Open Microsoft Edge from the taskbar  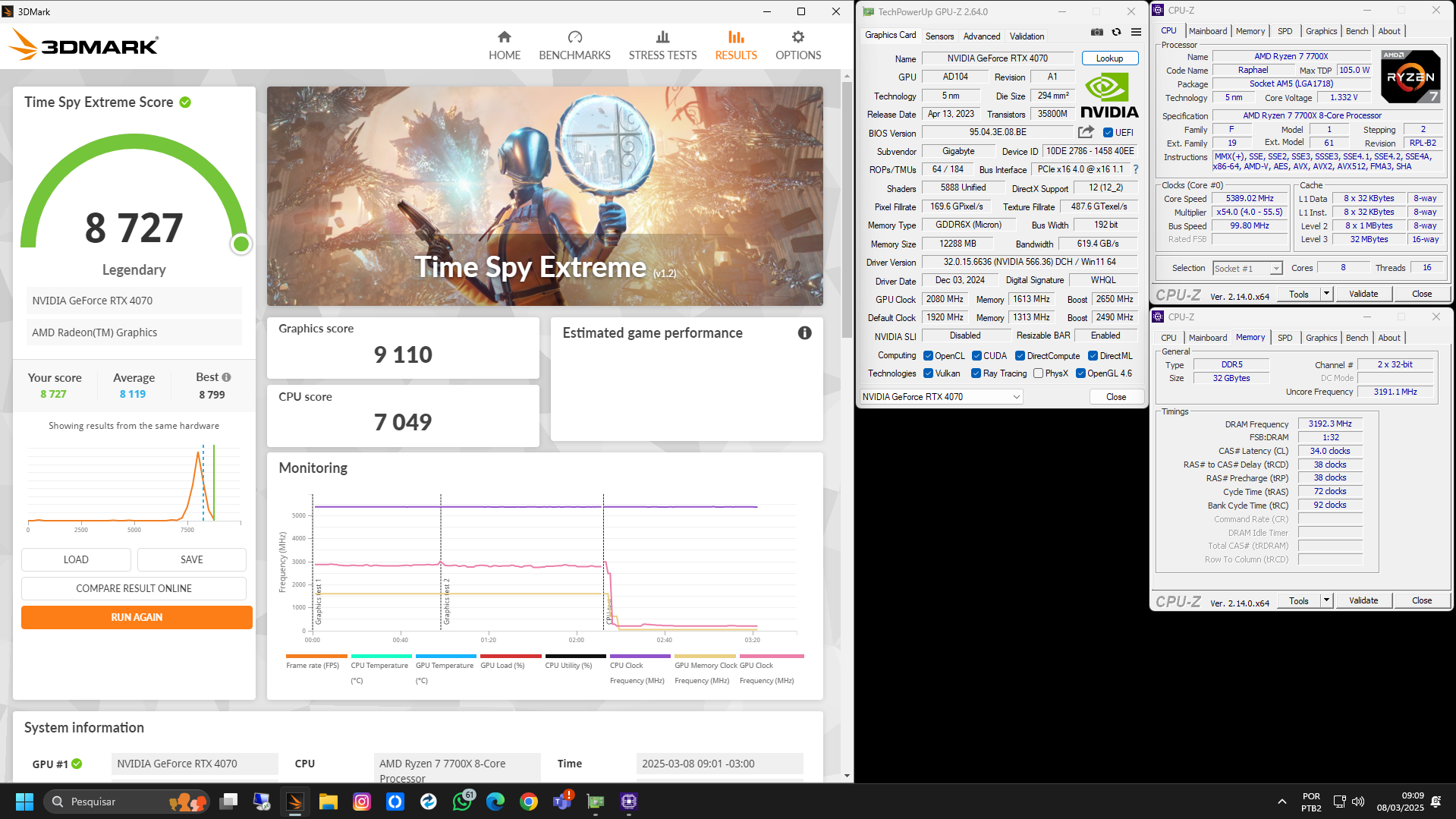pos(495,802)
